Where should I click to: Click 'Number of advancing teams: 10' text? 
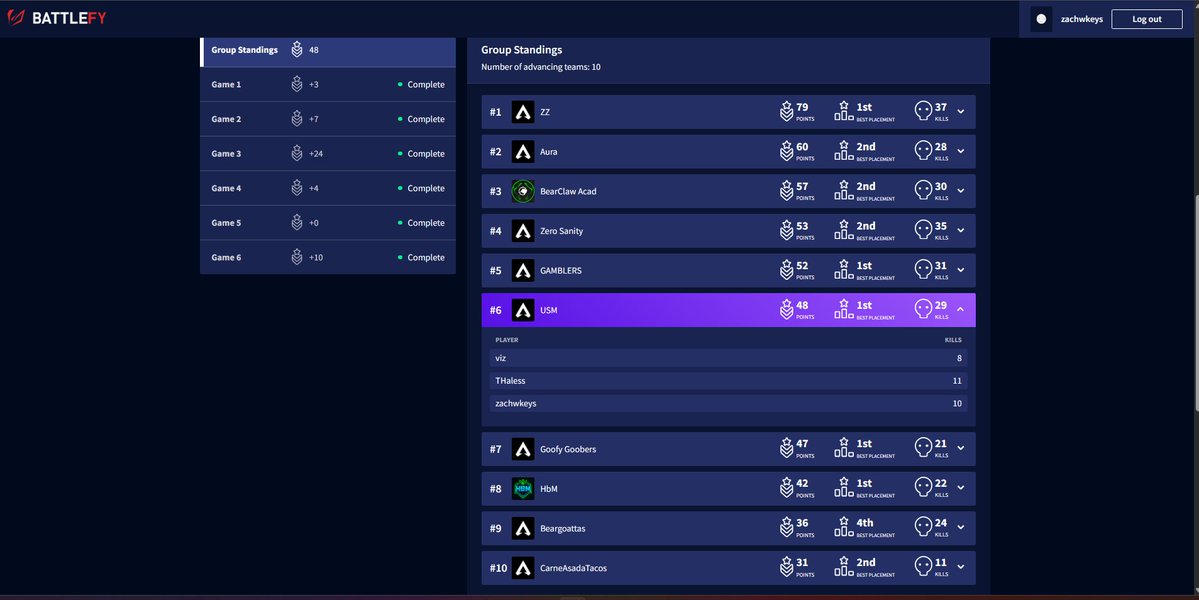[541, 67]
